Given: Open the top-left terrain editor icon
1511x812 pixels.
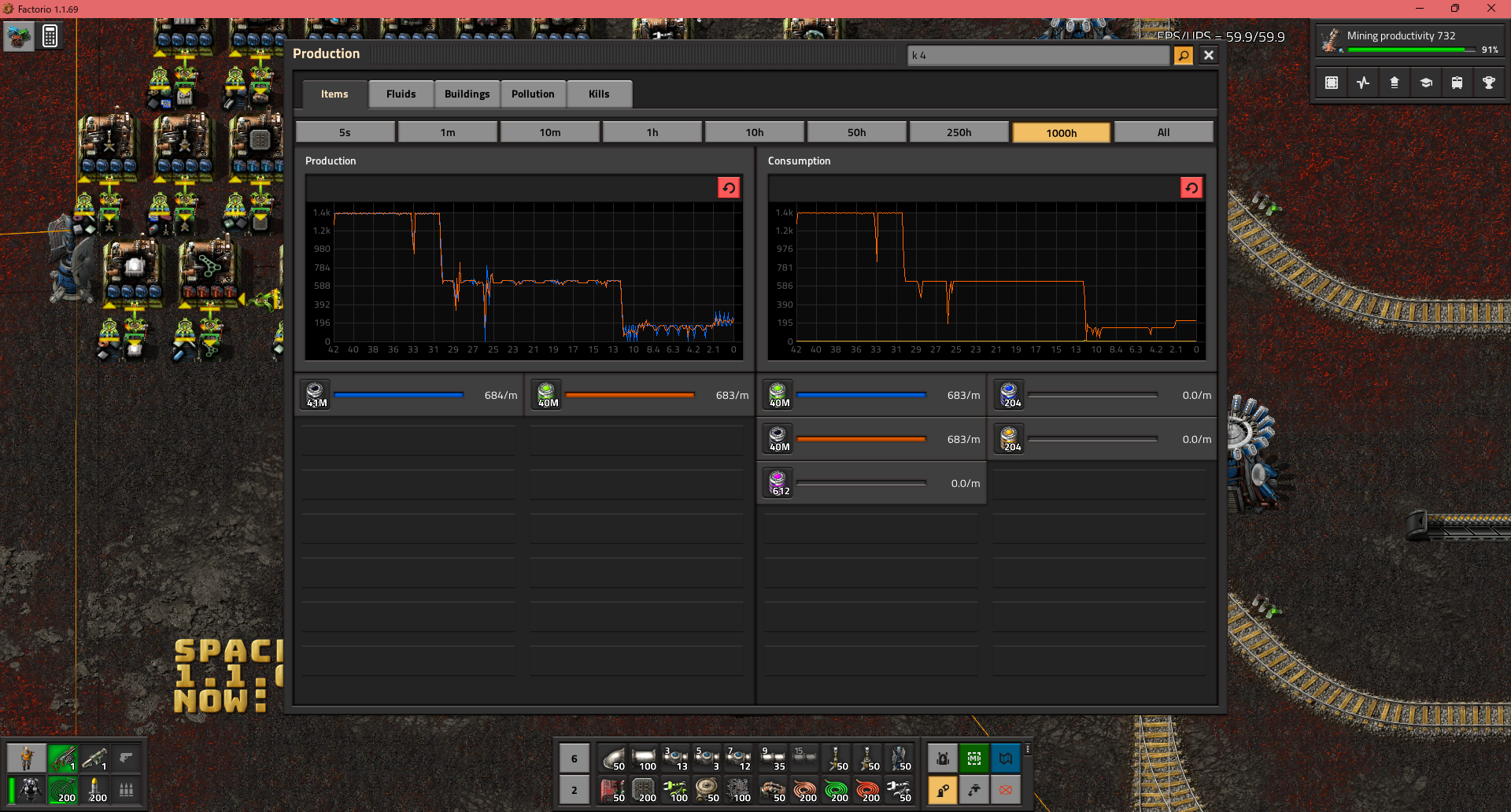Looking at the screenshot, I should click(19, 36).
